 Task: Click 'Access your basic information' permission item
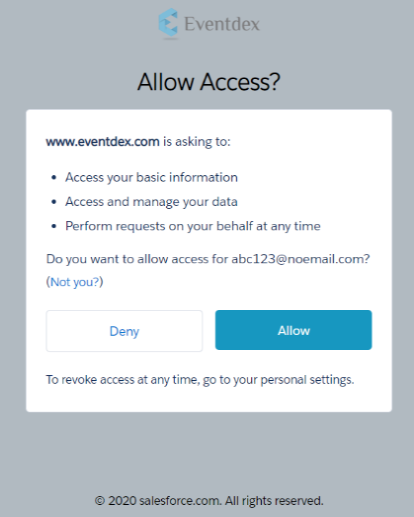(151, 177)
